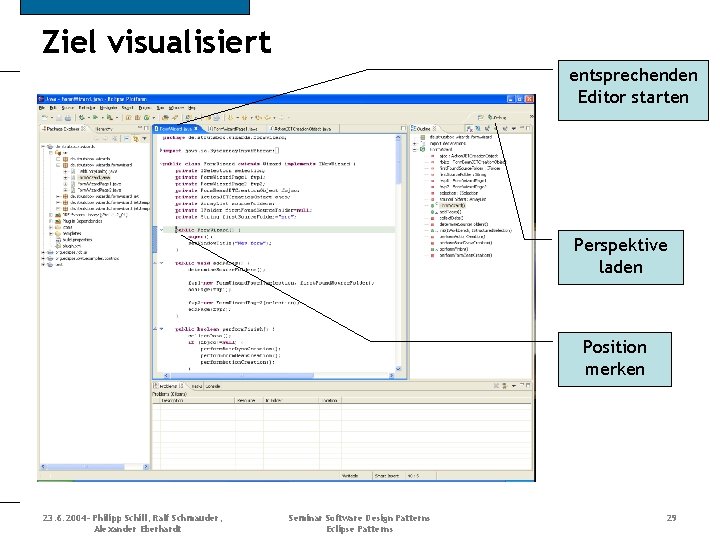Click the Debug bug icon in toolbar
The image size is (720, 540).
pos(82,118)
